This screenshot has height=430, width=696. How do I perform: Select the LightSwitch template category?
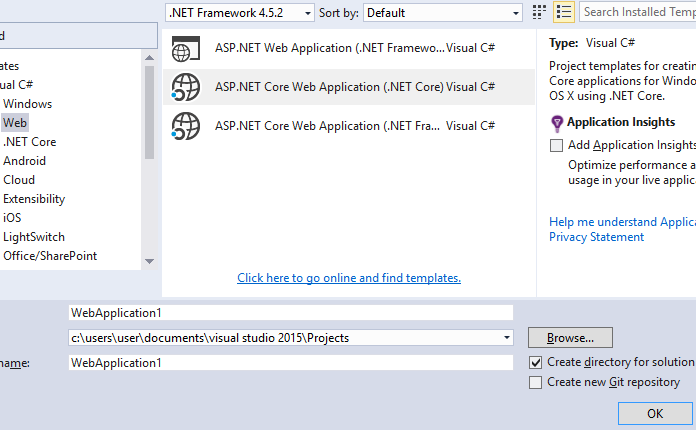34,237
